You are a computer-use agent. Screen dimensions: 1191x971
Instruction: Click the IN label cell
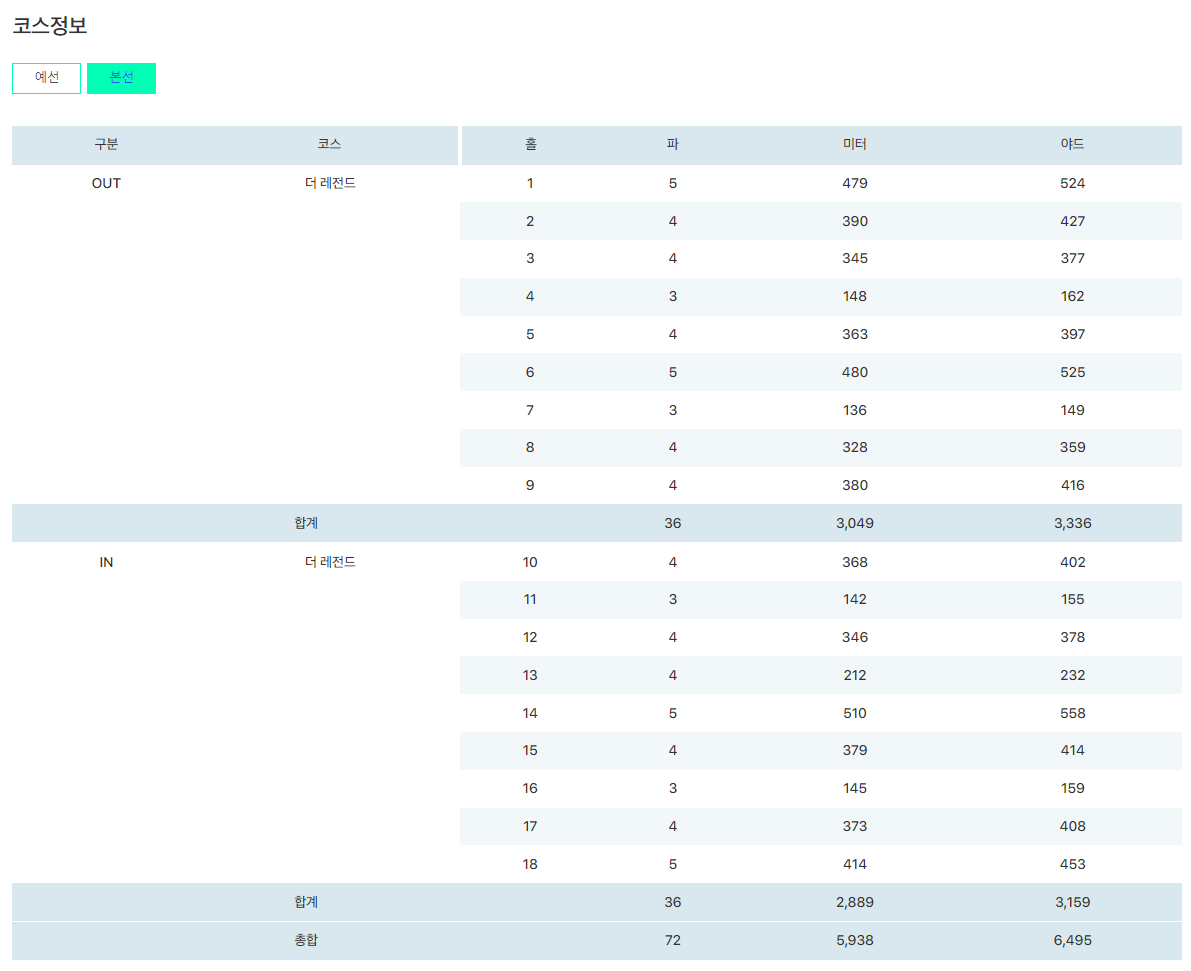tap(106, 562)
